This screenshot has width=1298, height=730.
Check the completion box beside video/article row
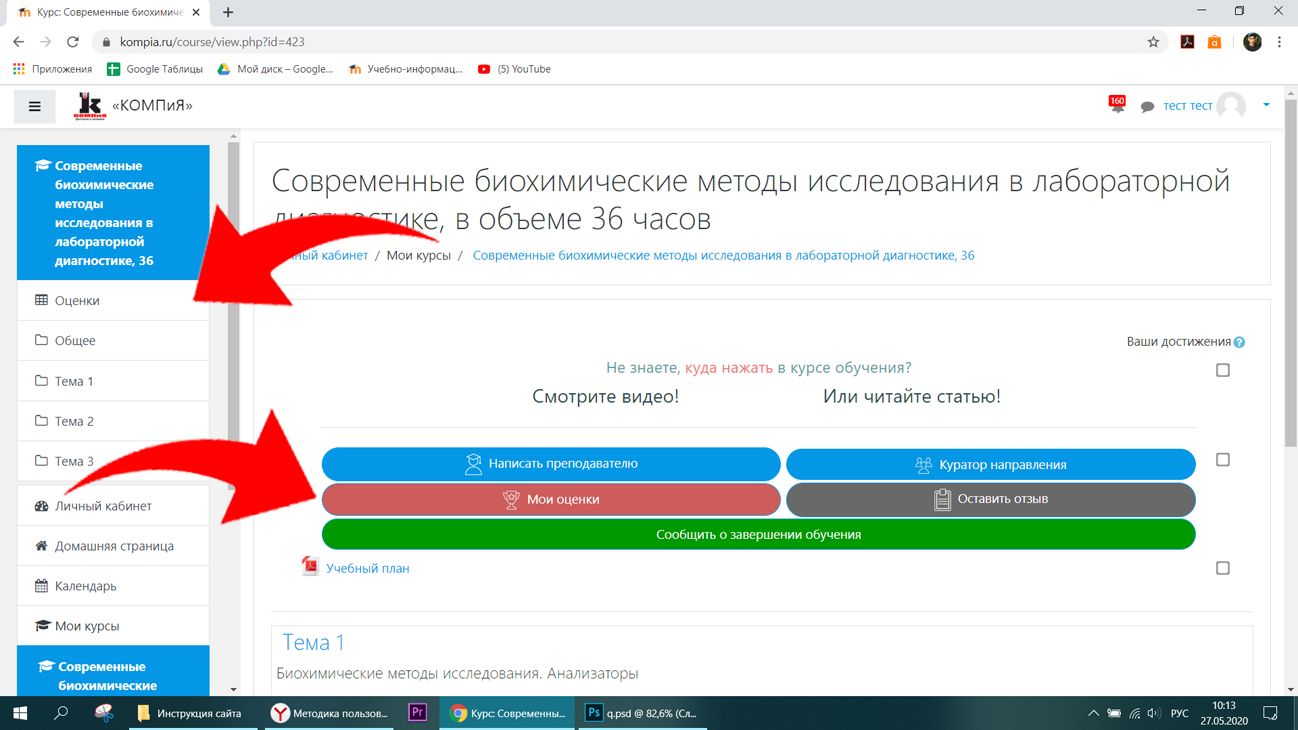[x=1223, y=370]
